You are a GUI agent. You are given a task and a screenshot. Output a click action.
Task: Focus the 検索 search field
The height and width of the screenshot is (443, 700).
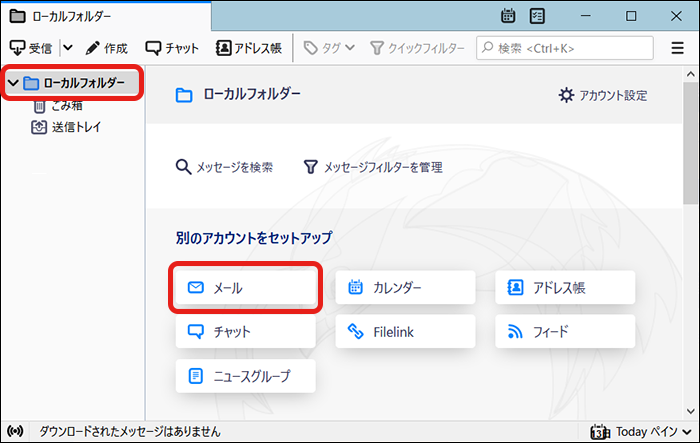565,48
